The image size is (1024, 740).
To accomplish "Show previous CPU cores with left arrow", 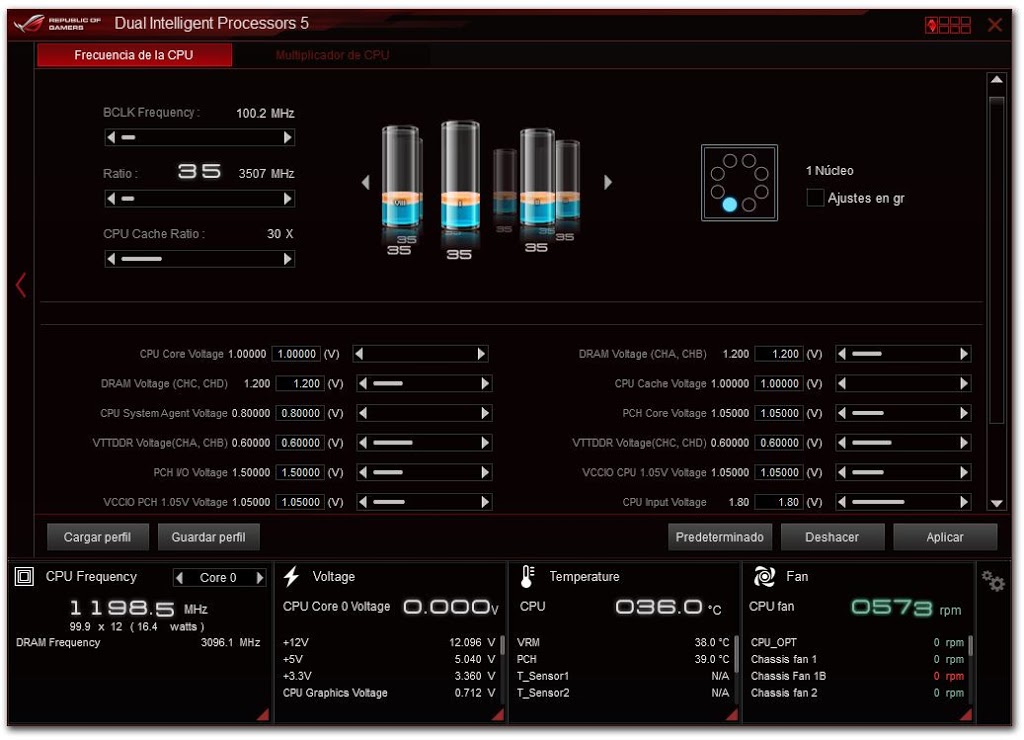I will (x=365, y=182).
